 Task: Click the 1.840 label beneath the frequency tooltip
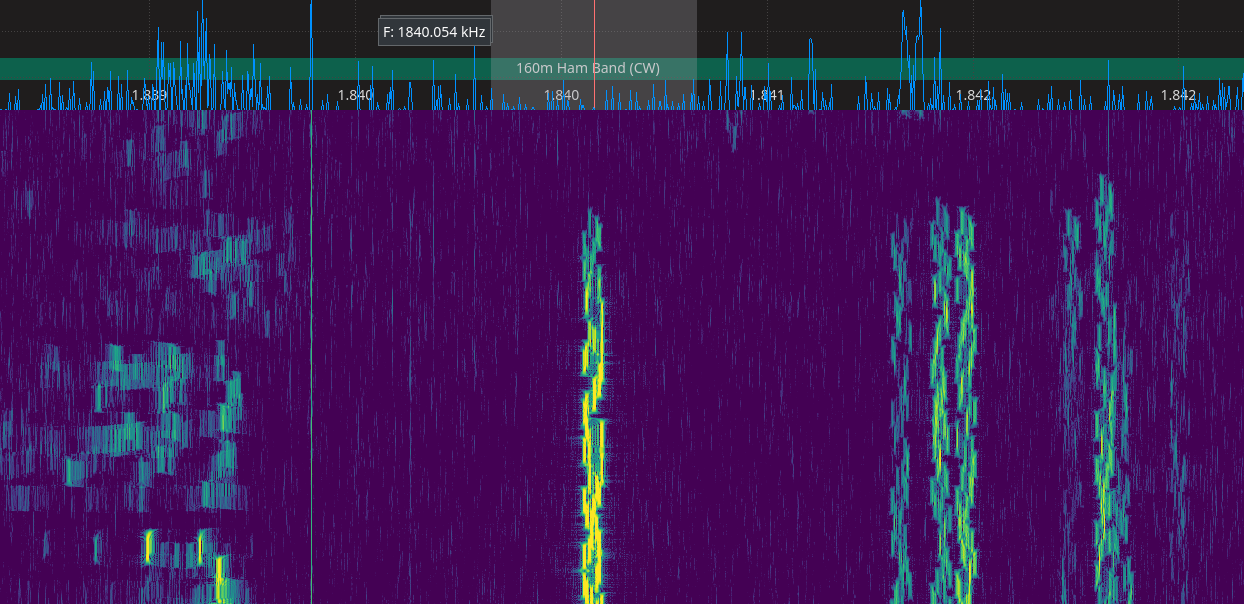[x=355, y=96]
